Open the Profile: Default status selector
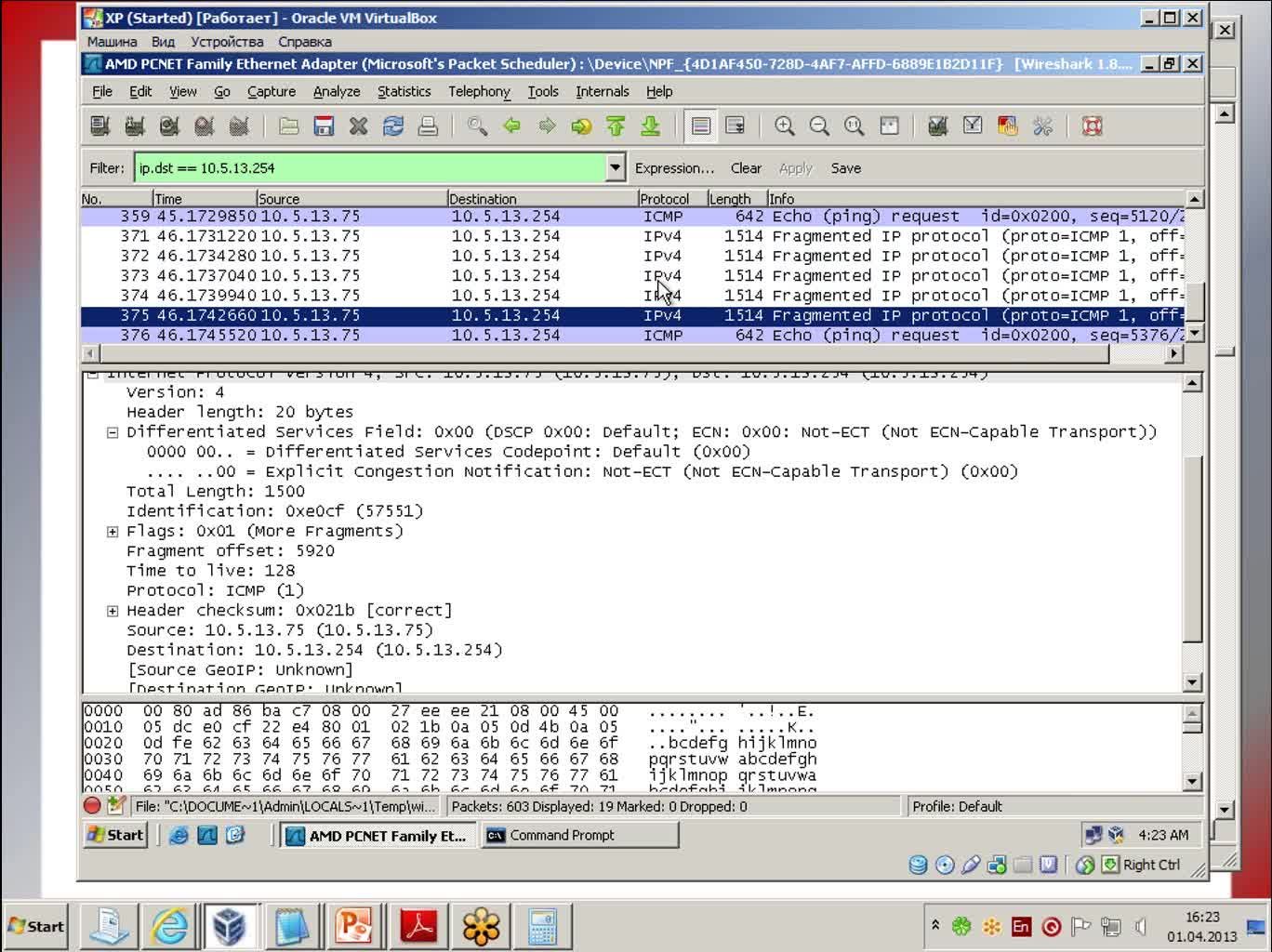Screen dimensions: 1272x952 pyautogui.click(x=957, y=807)
